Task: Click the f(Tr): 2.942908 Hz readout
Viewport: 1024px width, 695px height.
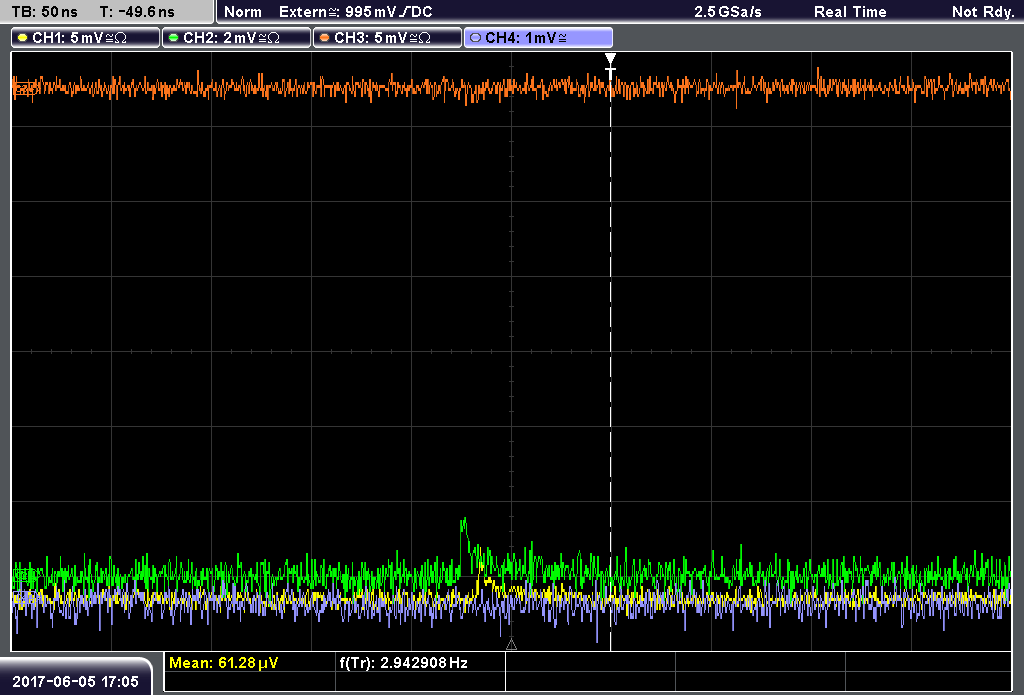Action: pos(404,663)
